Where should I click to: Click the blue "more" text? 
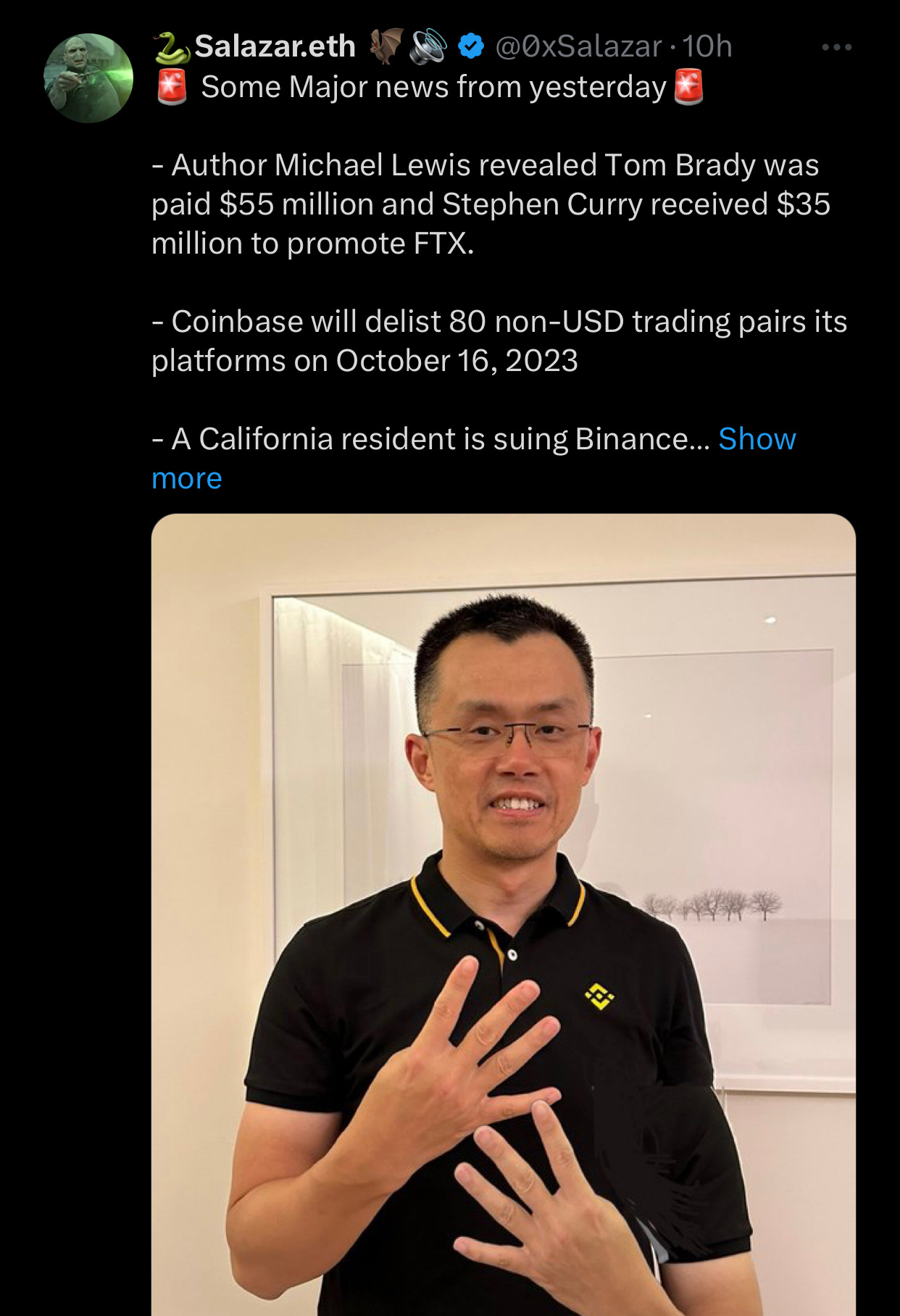[187, 478]
